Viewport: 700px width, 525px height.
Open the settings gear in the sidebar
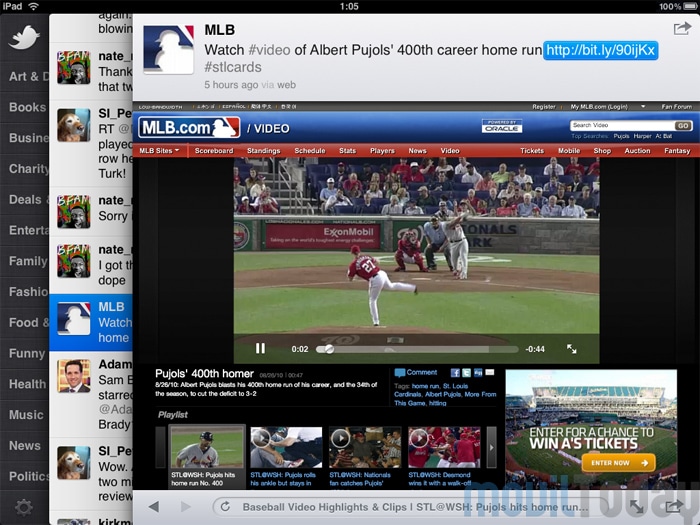23,507
